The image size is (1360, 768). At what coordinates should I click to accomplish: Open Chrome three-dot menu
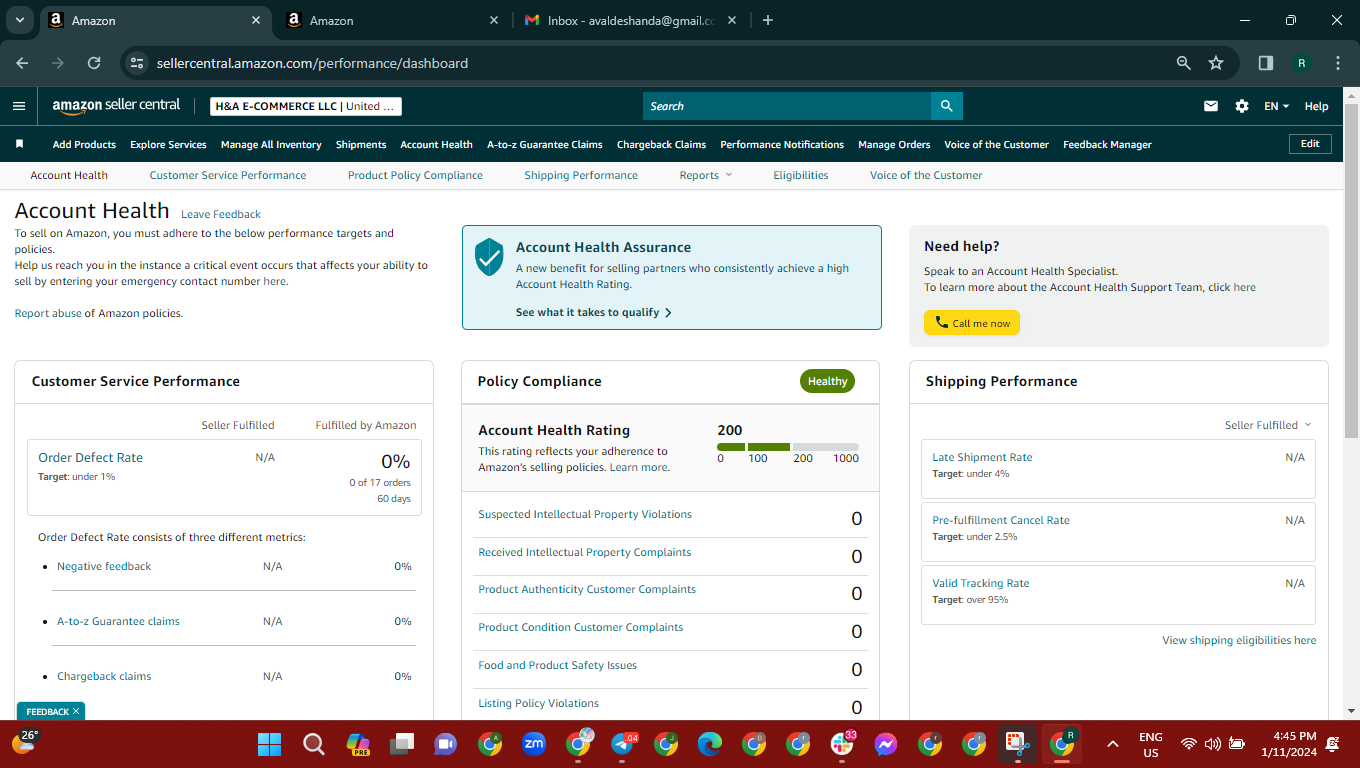pyautogui.click(x=1338, y=63)
